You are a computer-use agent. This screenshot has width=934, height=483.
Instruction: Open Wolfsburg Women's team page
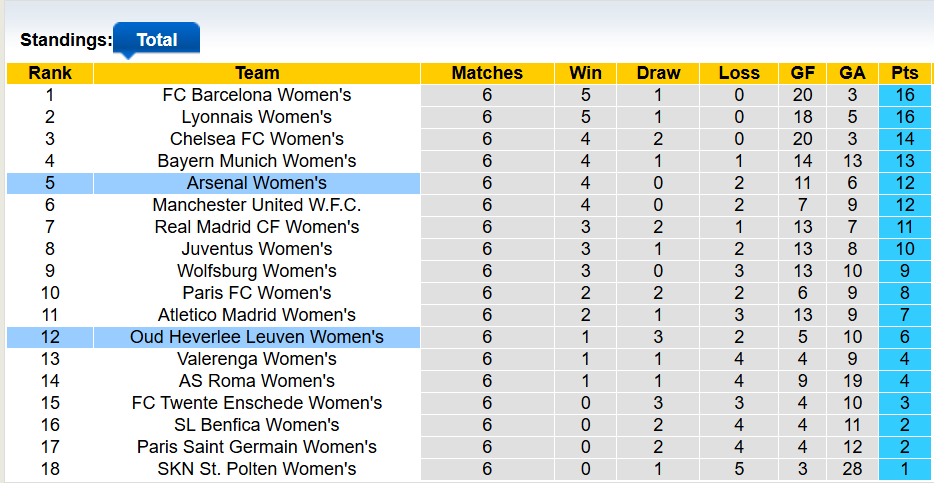(x=257, y=271)
